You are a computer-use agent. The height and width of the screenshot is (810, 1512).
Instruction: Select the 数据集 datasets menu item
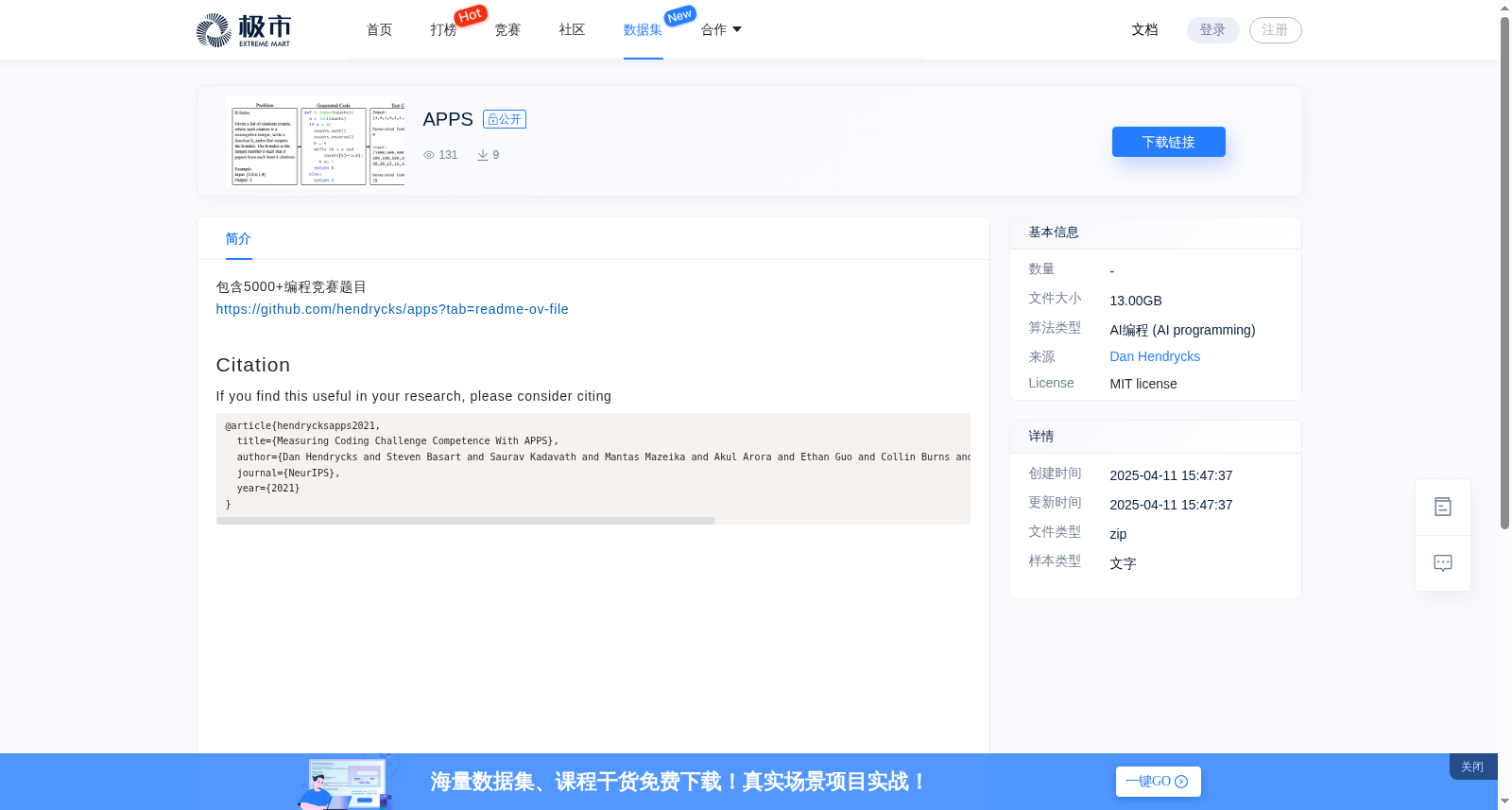[643, 30]
